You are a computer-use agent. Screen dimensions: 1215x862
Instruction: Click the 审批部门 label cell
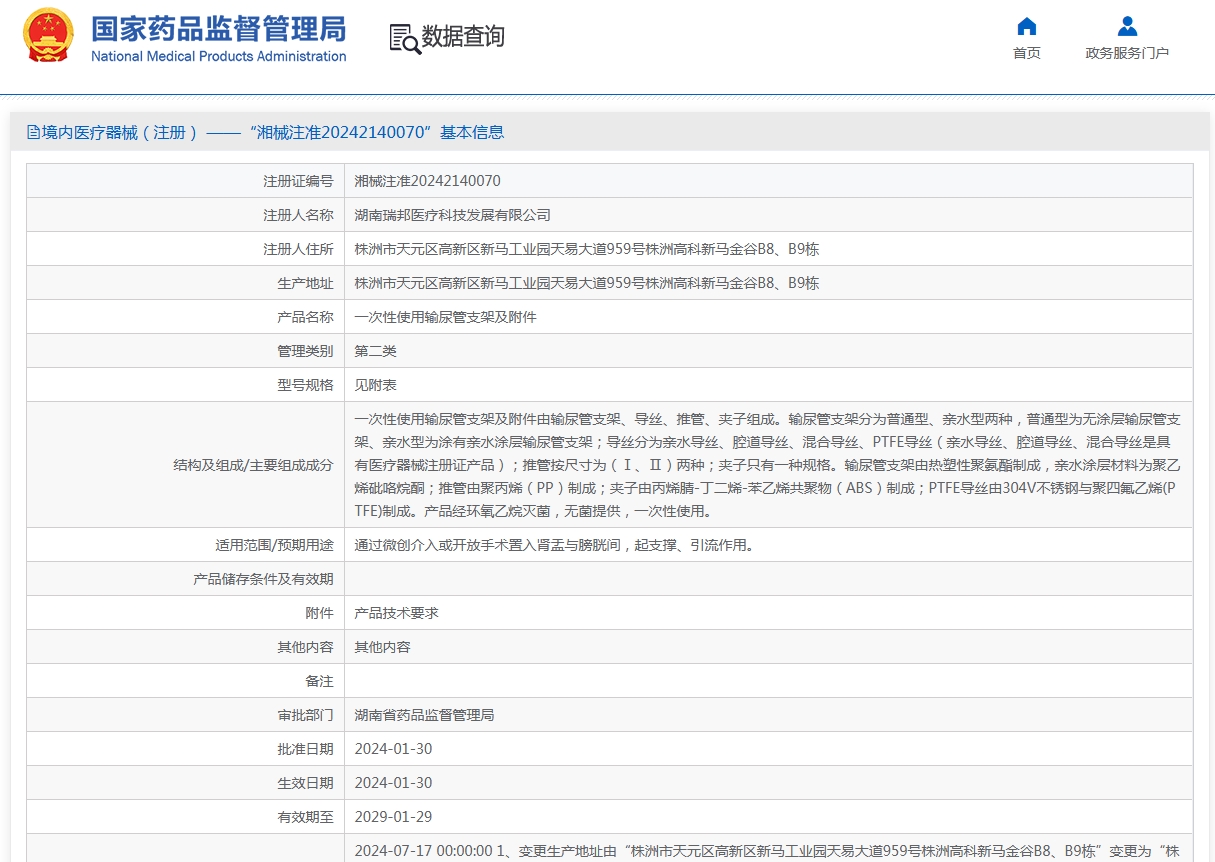[185, 715]
